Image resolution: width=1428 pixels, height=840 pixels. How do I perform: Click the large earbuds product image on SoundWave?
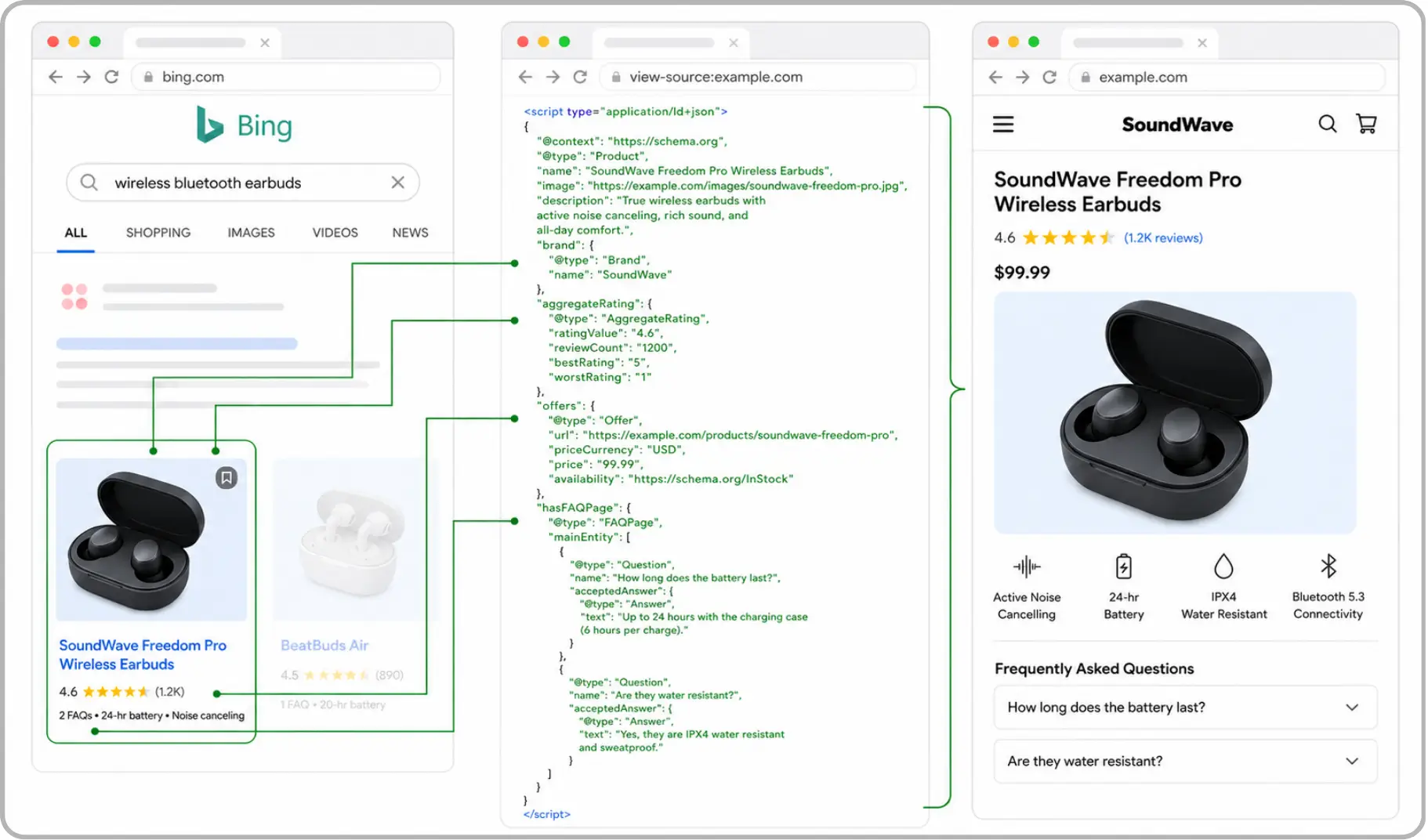1175,413
